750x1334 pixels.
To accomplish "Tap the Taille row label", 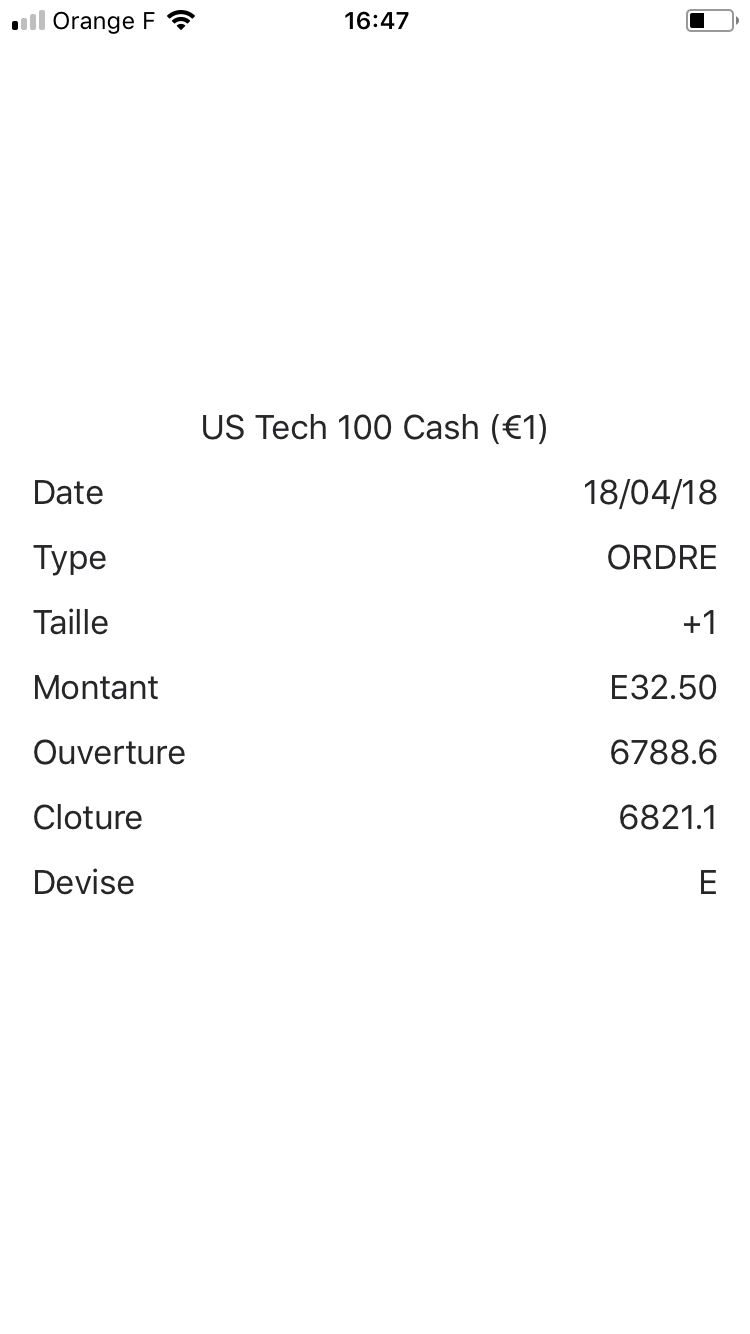I will coord(70,623).
